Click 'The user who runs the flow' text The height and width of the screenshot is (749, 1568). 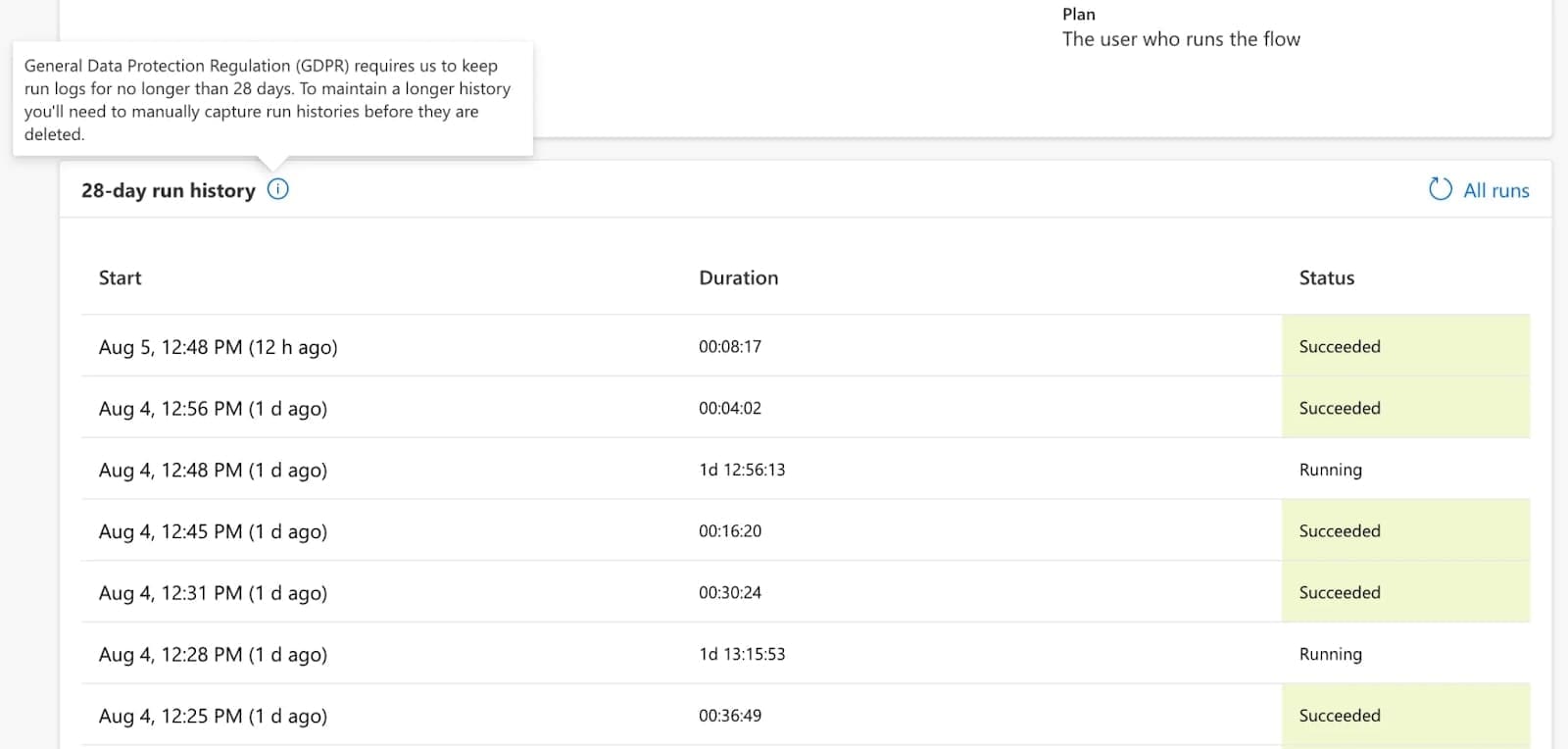click(x=1181, y=39)
